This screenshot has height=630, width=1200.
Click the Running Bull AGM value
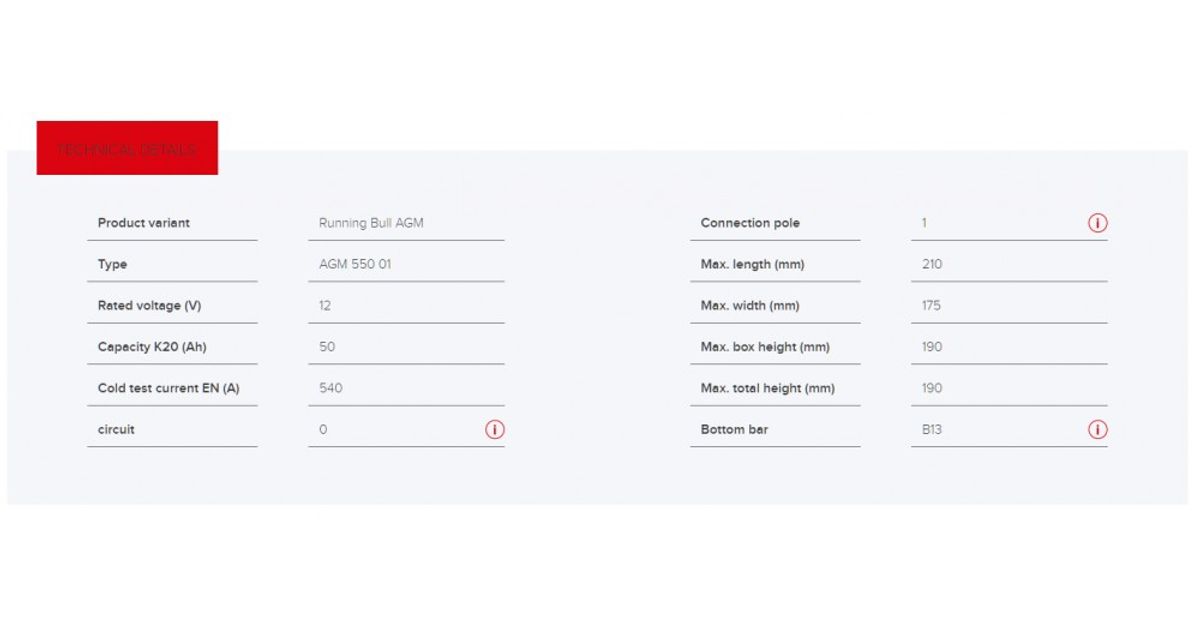(371, 223)
